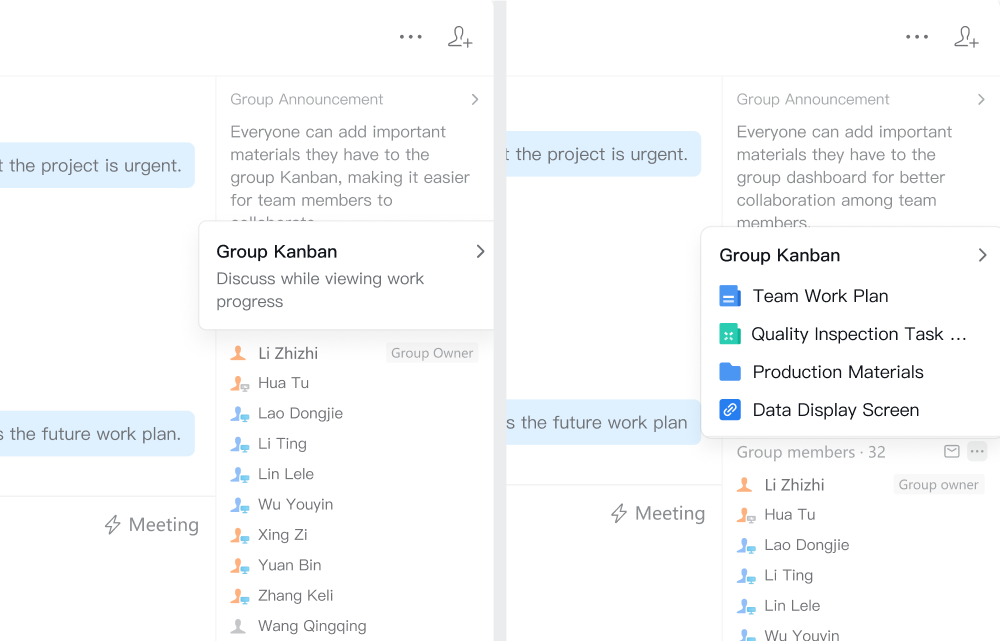Open the Team Work Plan document icon

click(730, 296)
